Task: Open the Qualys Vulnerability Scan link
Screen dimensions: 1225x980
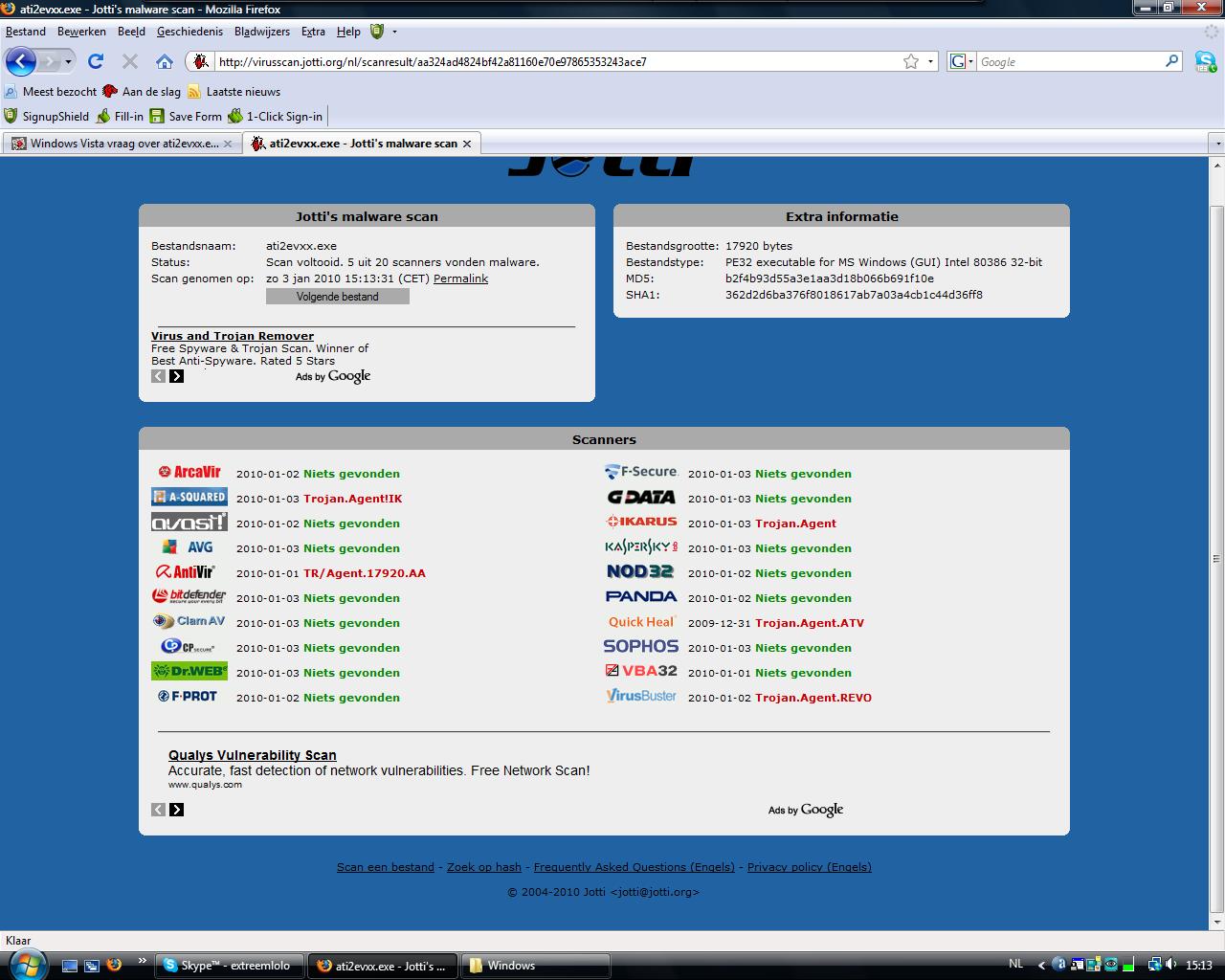Action: click(x=253, y=755)
